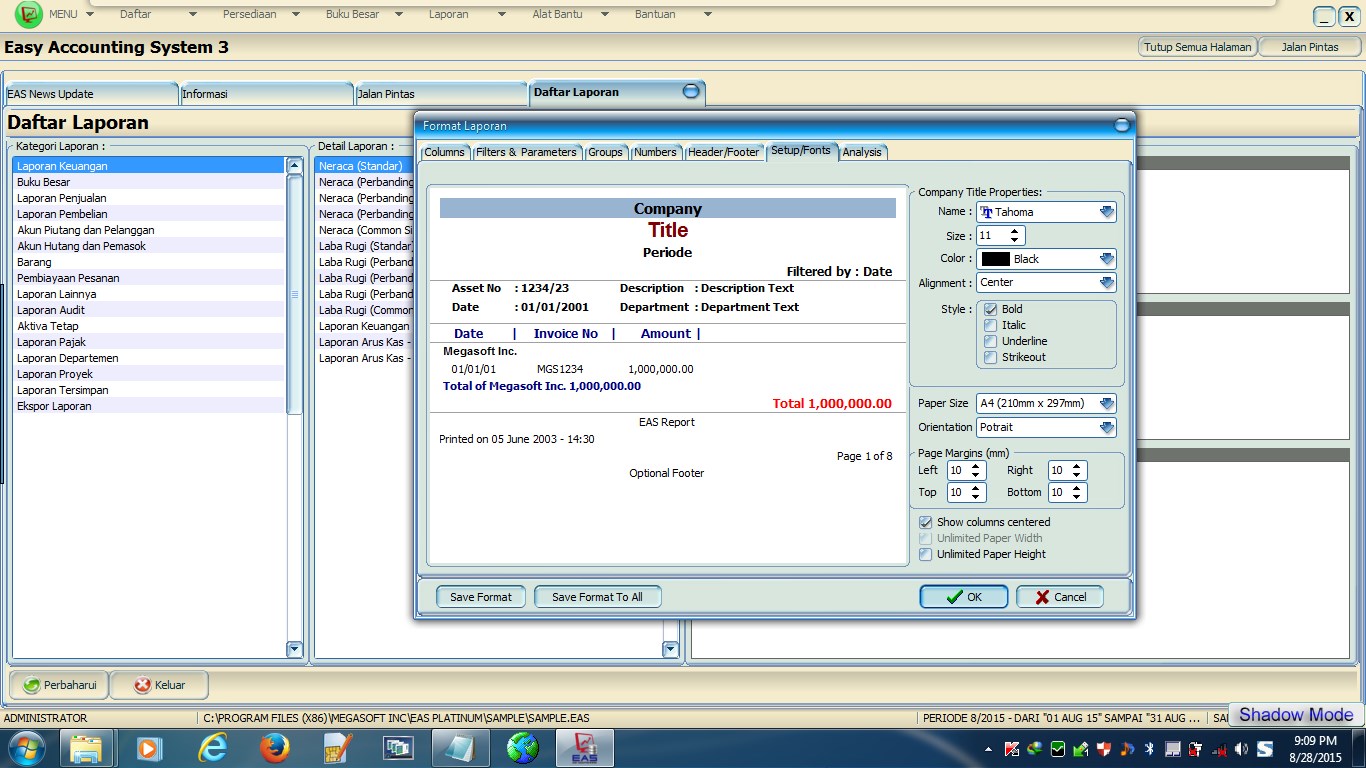
Task: Click the network signal tray icon
Action: point(1219,749)
